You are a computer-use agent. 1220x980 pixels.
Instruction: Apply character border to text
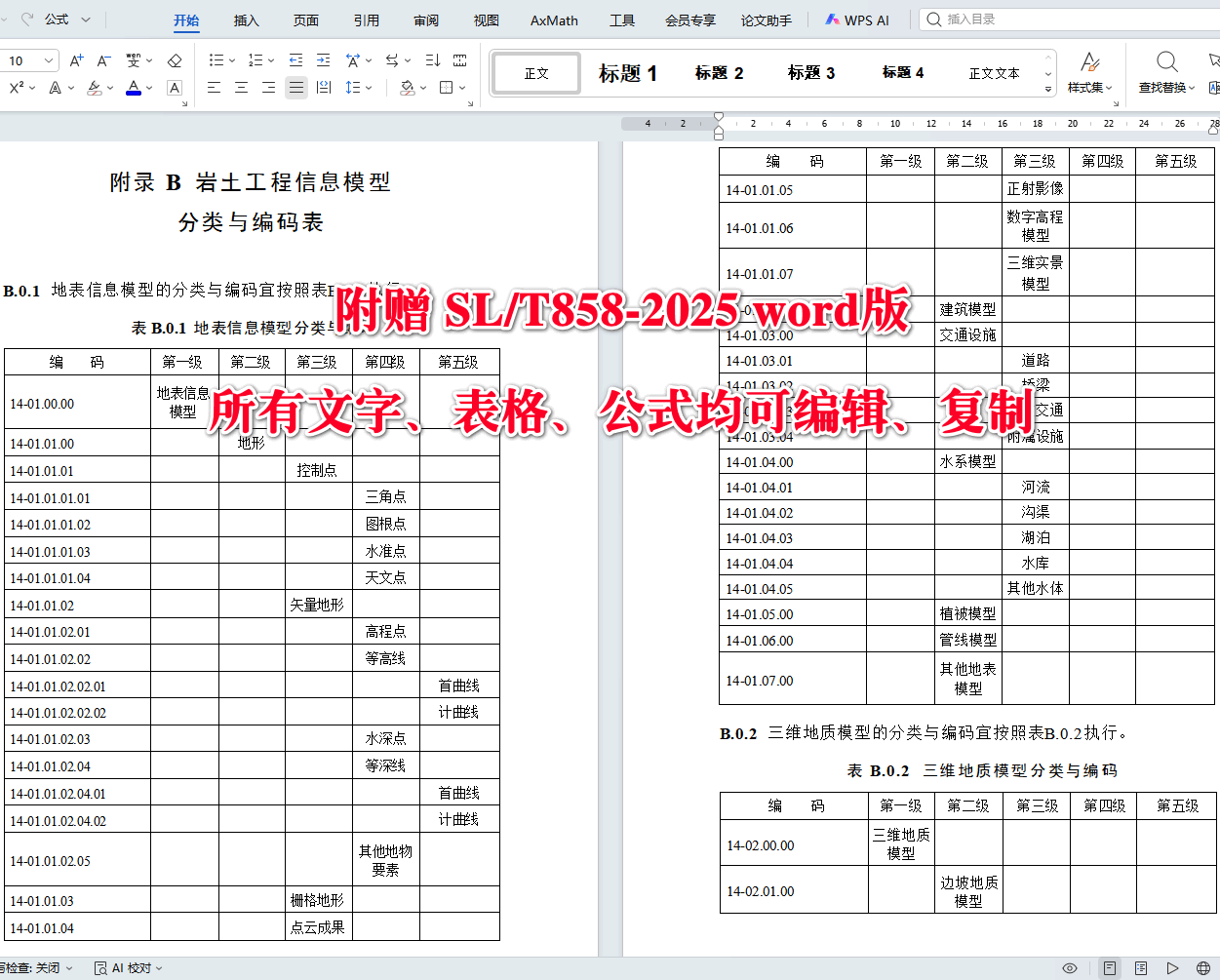tap(175, 88)
